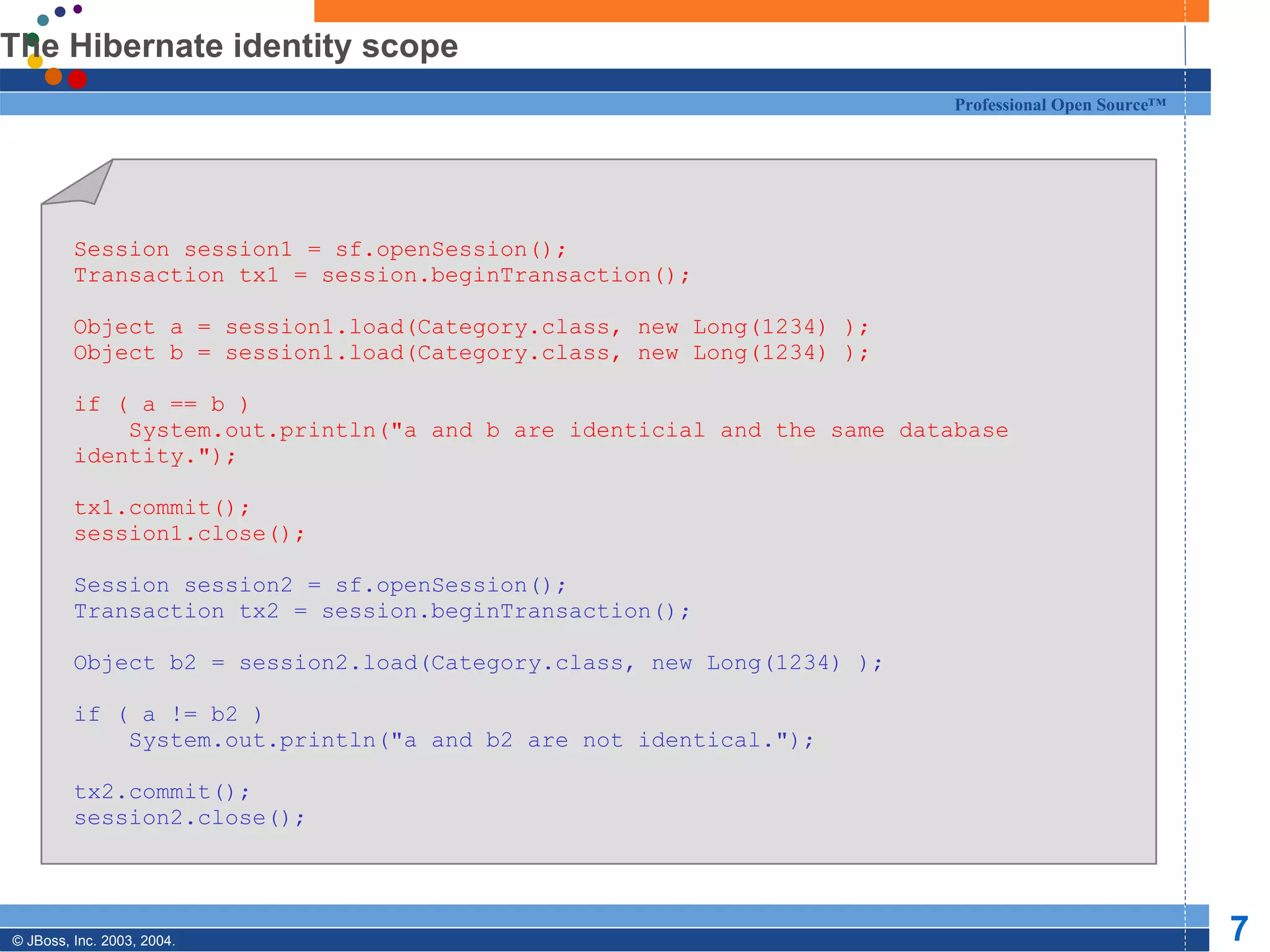Click the line 'if ( a == b )'
The width and height of the screenshot is (1270, 952).
(x=161, y=405)
